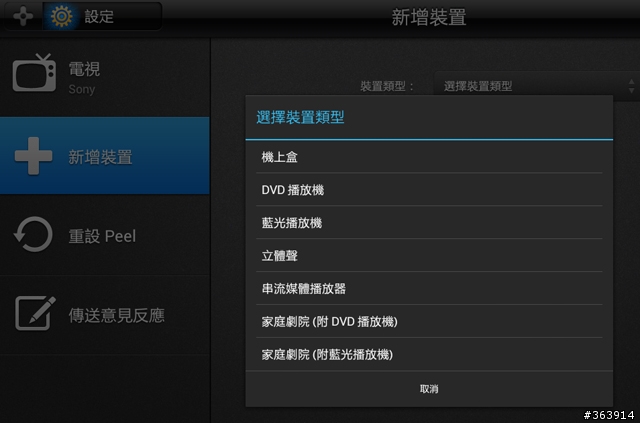Select 藍光播放機 device type
Screen dimensions: 640x423
[x=429, y=223]
